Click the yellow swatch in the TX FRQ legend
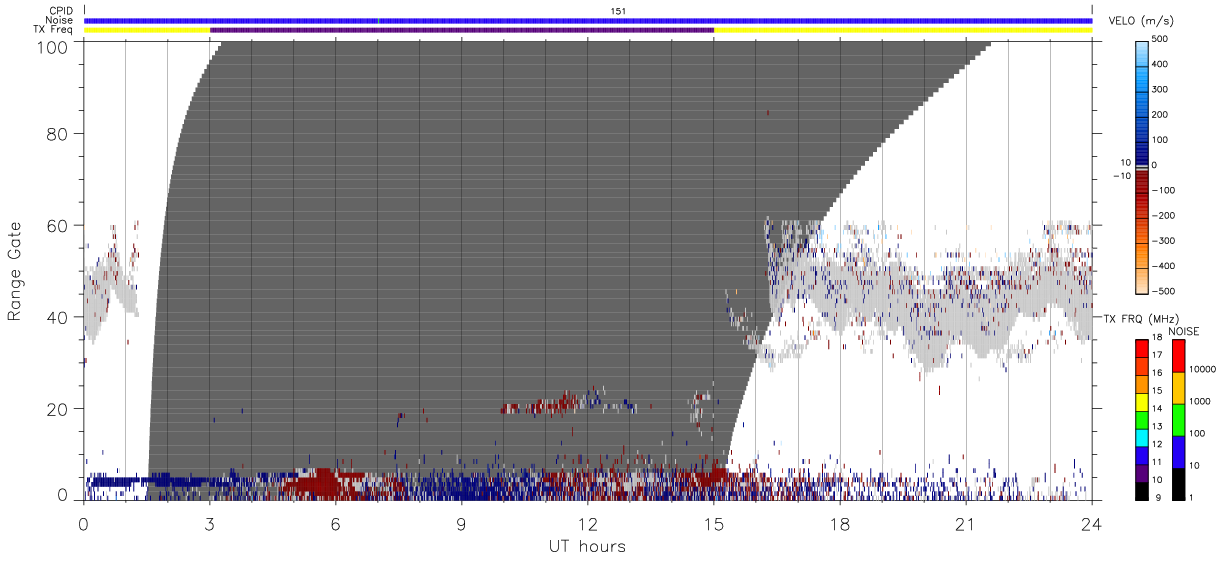1228x567 pixels. 1142,401
